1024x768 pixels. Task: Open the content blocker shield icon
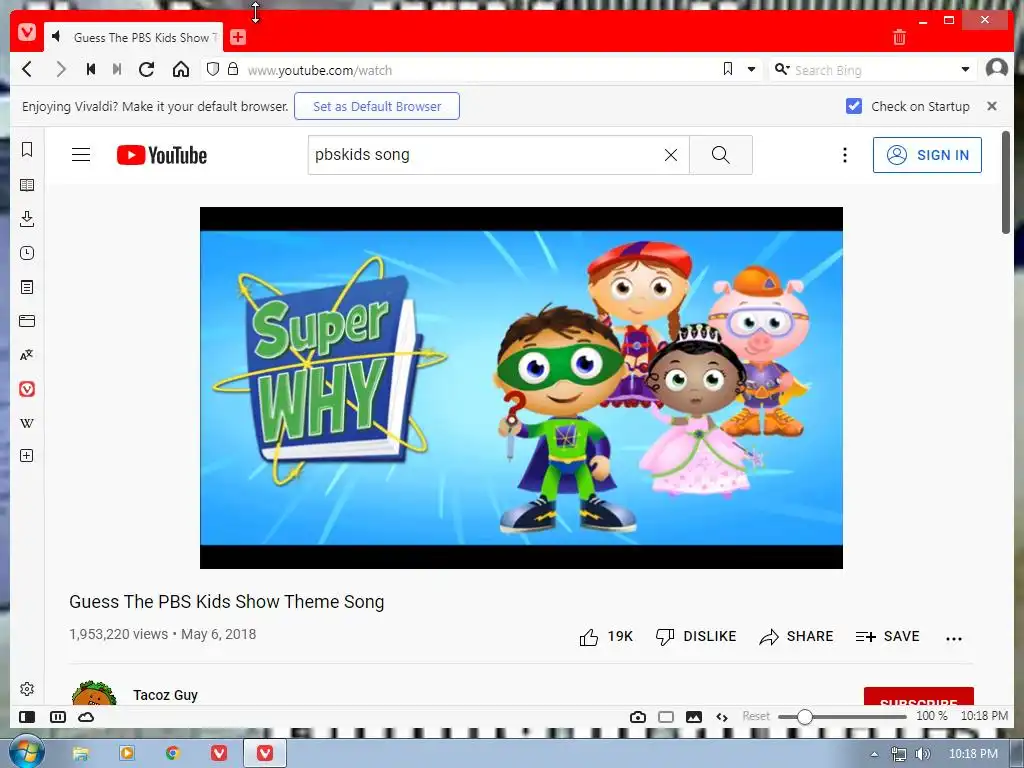pyautogui.click(x=212, y=69)
